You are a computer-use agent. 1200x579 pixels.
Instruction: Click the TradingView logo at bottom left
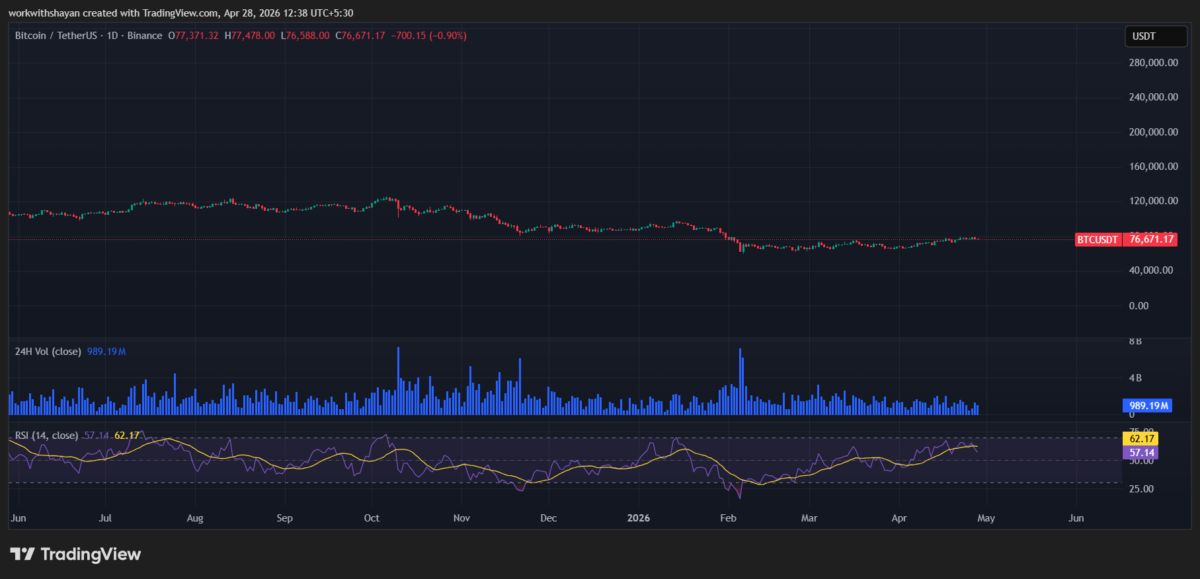coord(75,554)
